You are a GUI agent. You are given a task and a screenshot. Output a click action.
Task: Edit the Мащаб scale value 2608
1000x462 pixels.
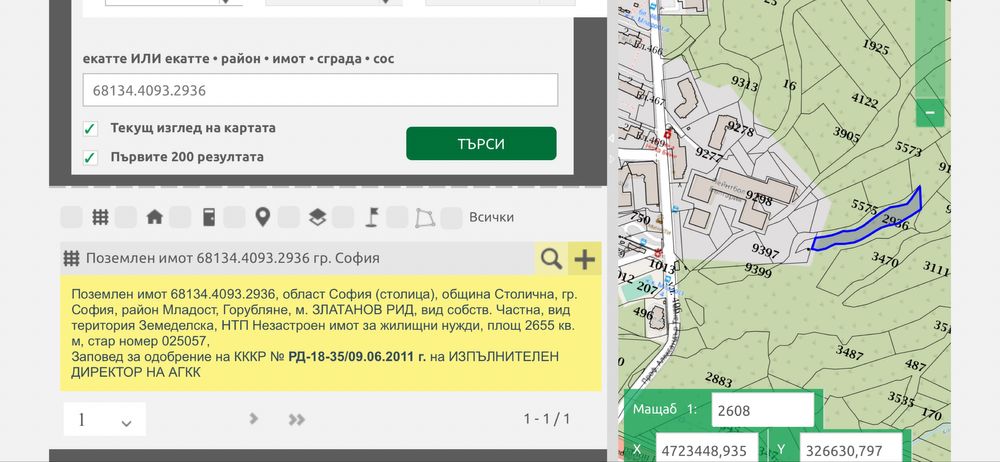(x=763, y=410)
